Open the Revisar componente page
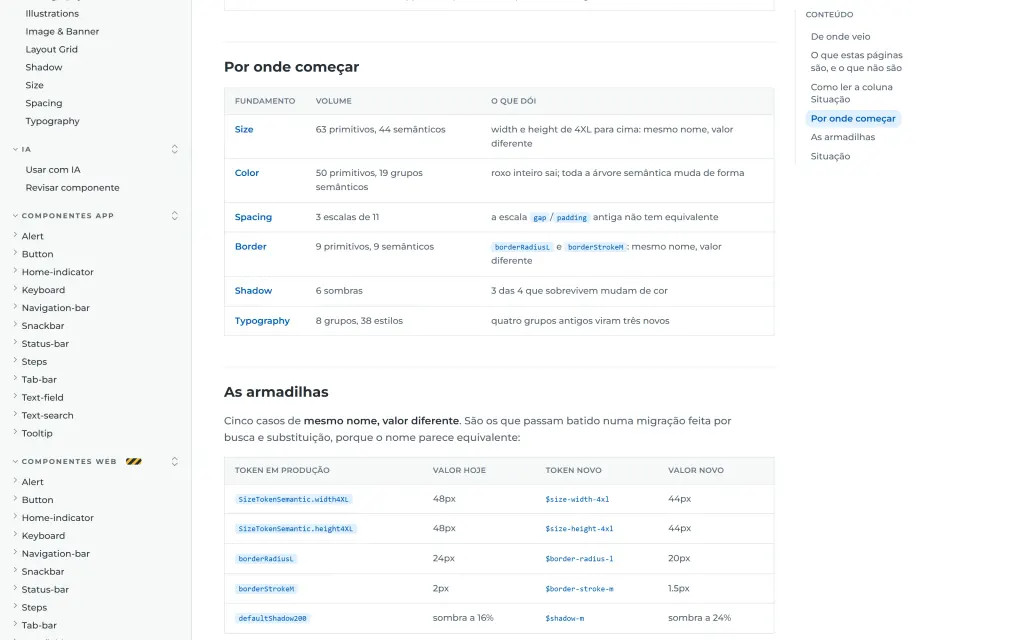The width and height of the screenshot is (1024, 640). 72,188
